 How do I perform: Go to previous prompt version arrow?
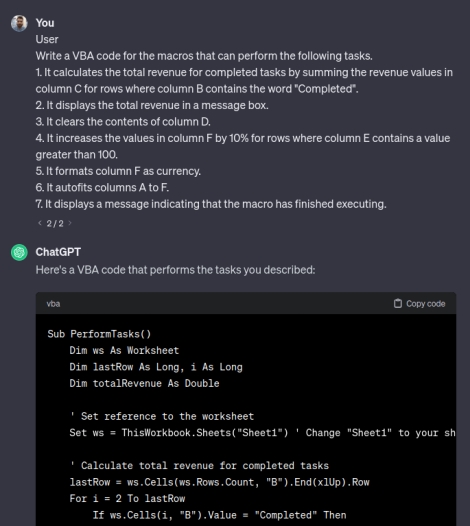point(40,223)
